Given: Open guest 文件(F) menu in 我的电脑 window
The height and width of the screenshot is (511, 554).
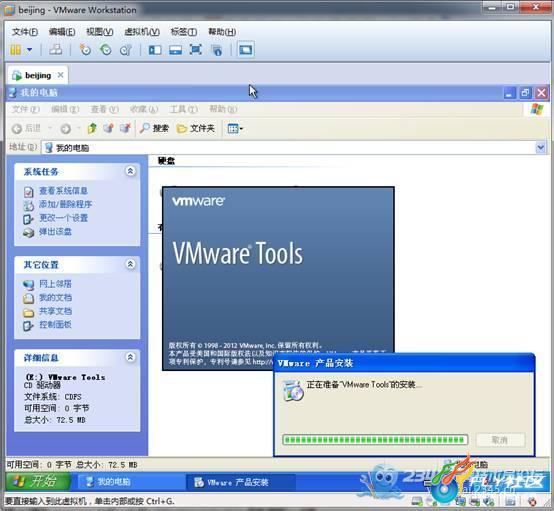Looking at the screenshot, I should tap(26, 109).
